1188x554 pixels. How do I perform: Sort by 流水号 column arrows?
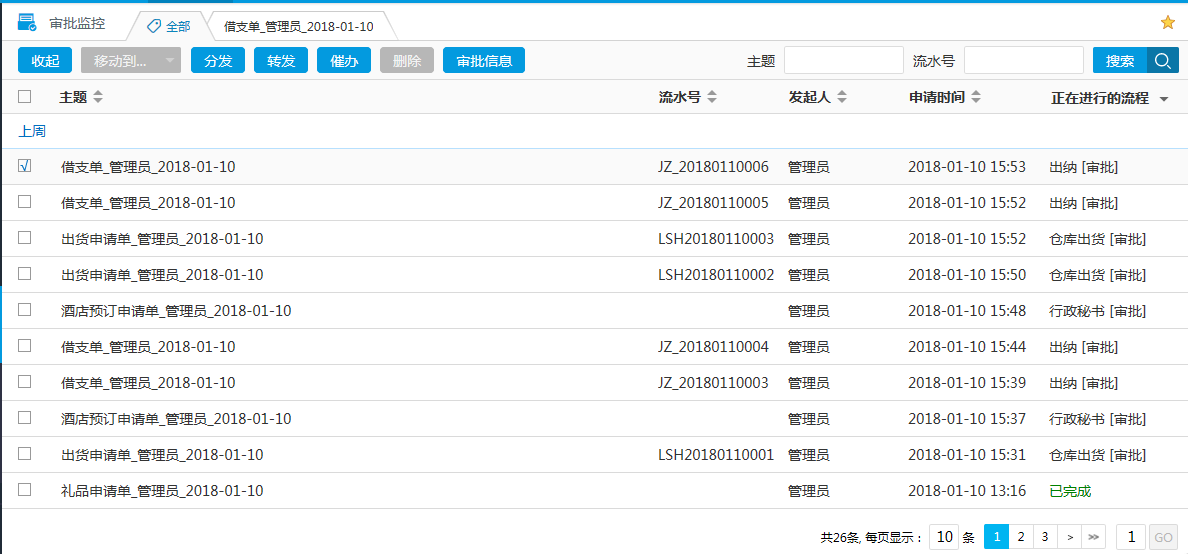tap(712, 98)
